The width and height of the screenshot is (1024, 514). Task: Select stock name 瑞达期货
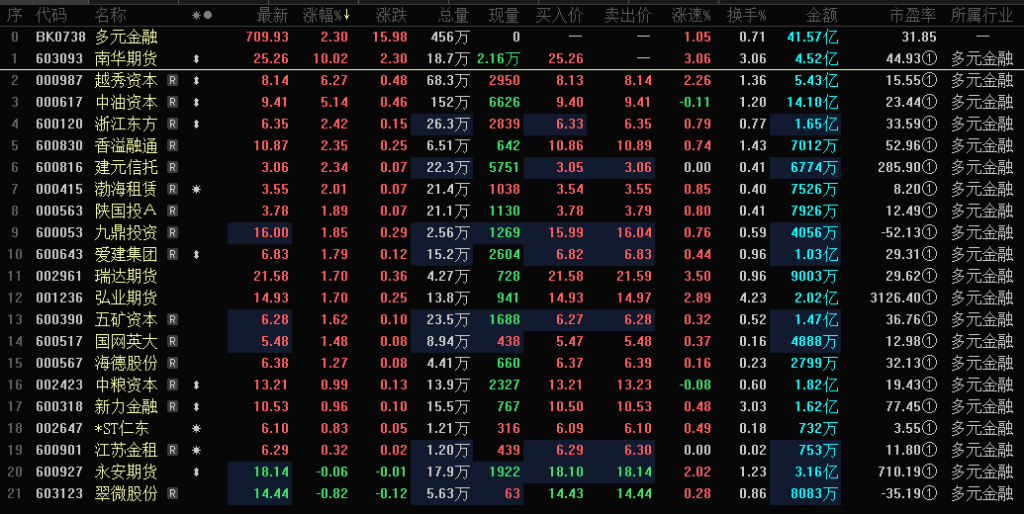tap(126, 276)
